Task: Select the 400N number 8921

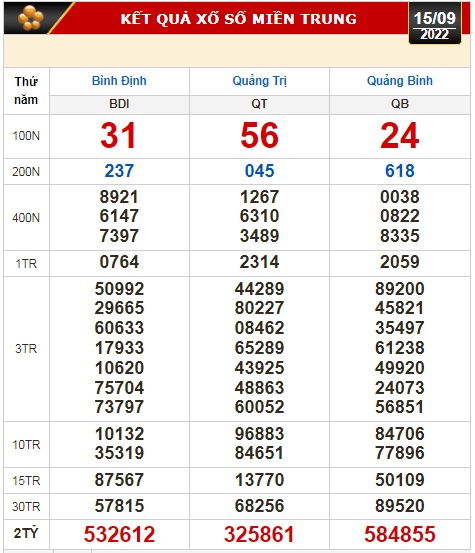Action: point(119,197)
